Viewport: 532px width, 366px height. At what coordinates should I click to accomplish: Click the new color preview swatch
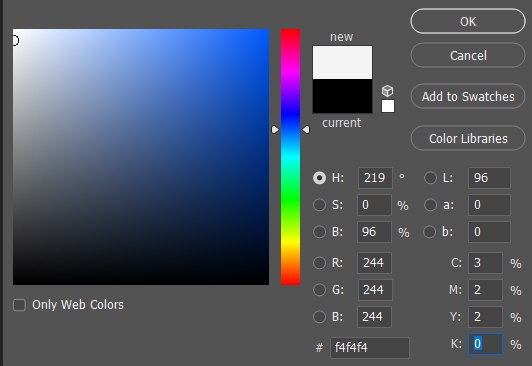tap(342, 63)
